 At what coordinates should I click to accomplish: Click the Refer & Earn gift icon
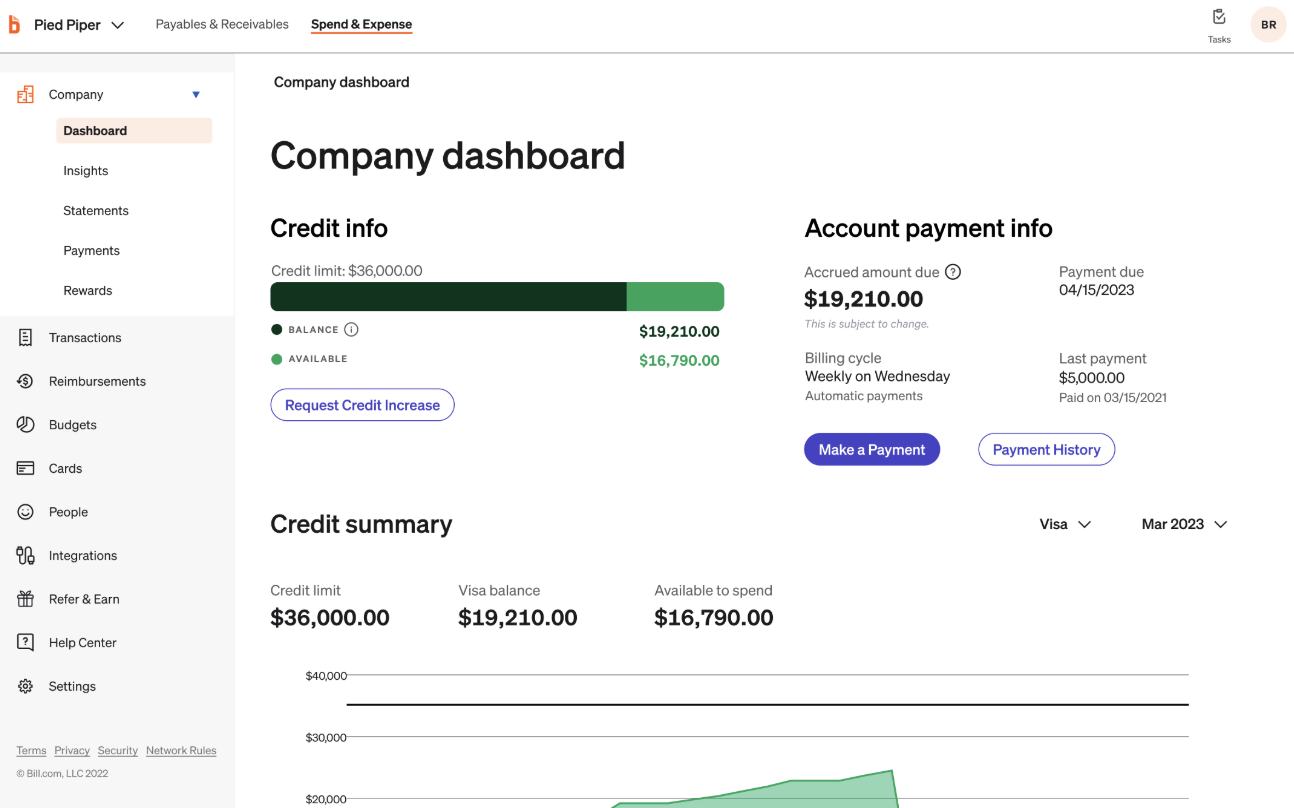26,599
